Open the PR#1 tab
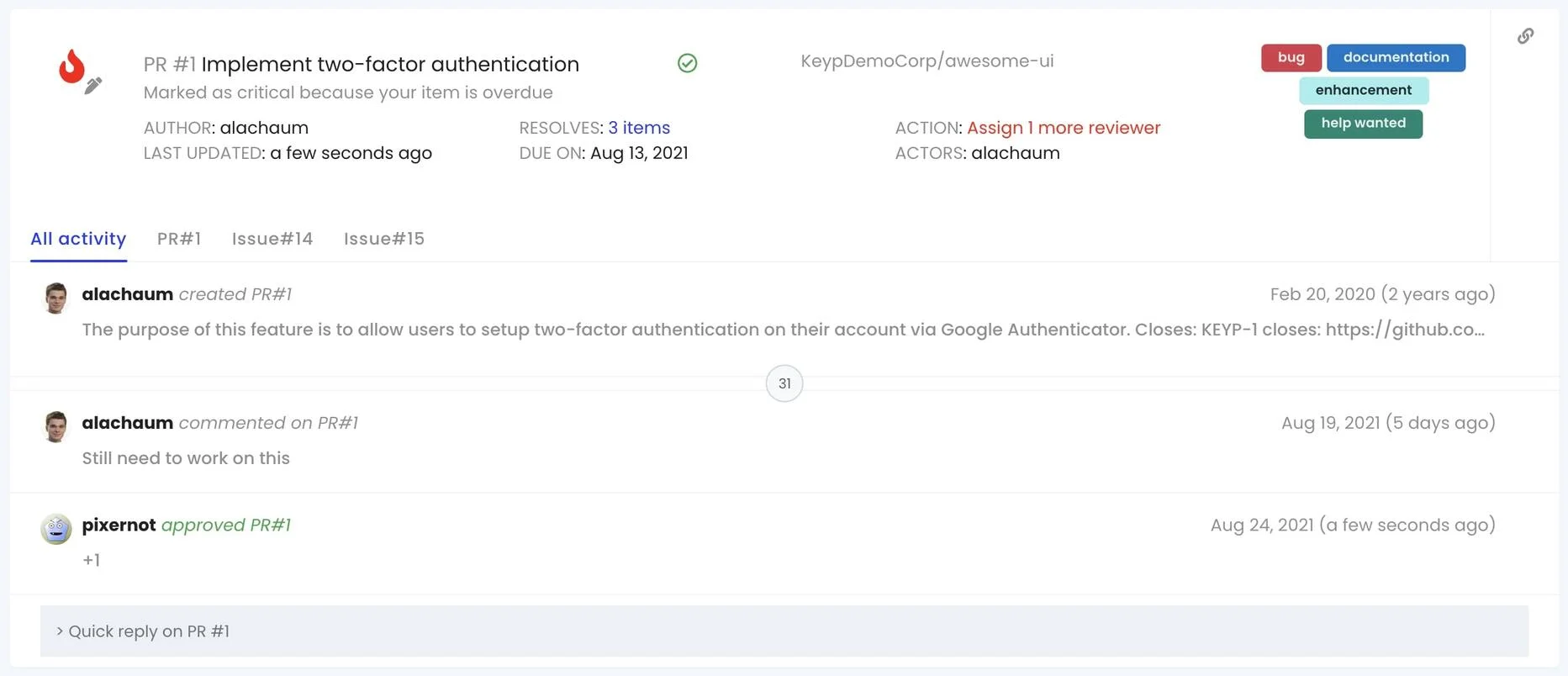1568x676 pixels. 179,239
